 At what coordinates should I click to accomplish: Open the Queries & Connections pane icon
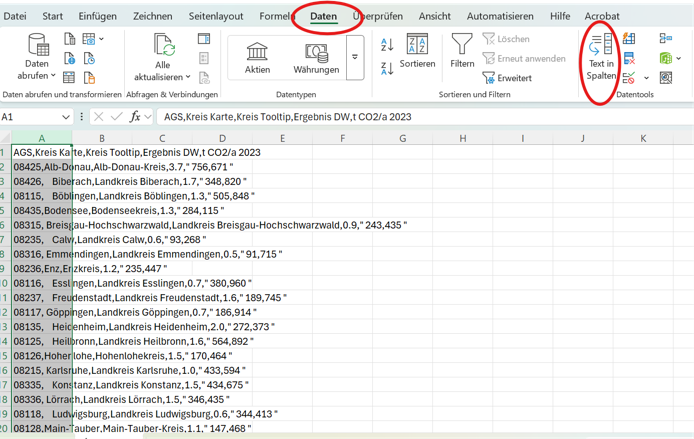click(x=204, y=39)
